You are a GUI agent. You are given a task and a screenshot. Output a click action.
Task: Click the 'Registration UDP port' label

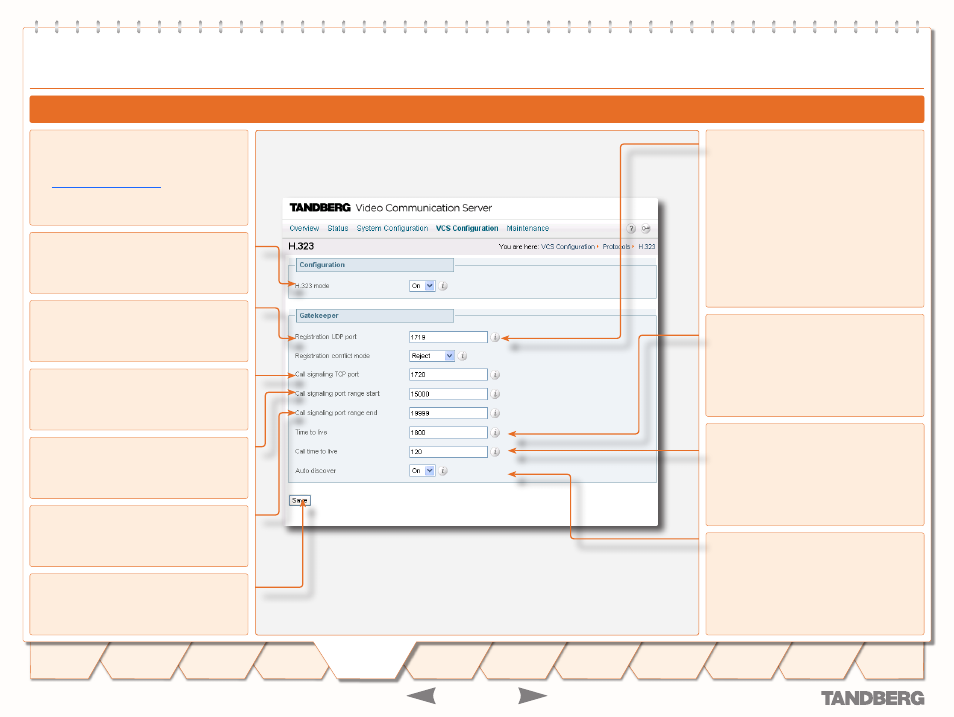click(326, 337)
